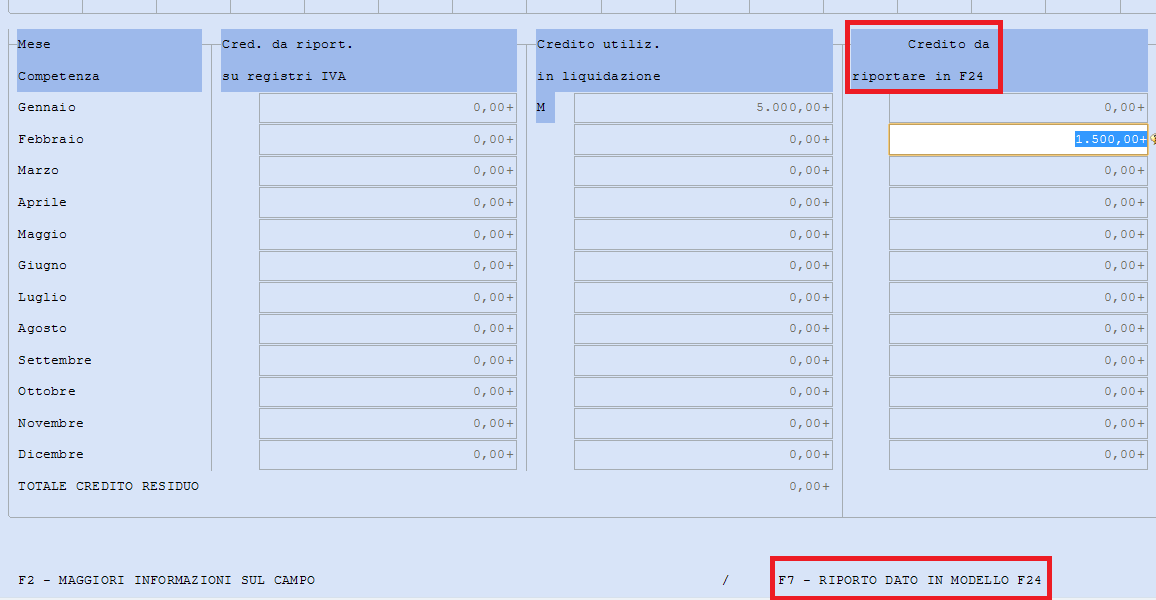Select Luglio Credito utiliz. in liquidazione field

703,297
